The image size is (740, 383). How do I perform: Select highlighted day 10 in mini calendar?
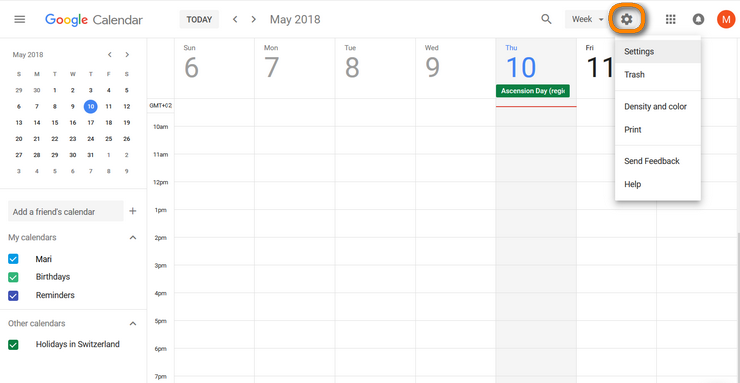(x=91, y=107)
